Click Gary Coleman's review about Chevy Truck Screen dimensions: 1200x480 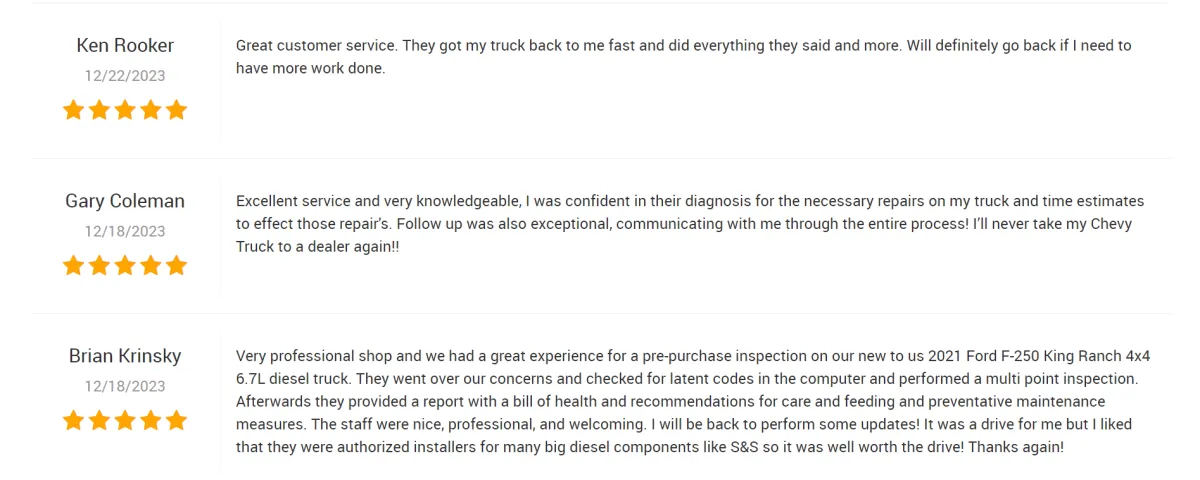coord(690,224)
